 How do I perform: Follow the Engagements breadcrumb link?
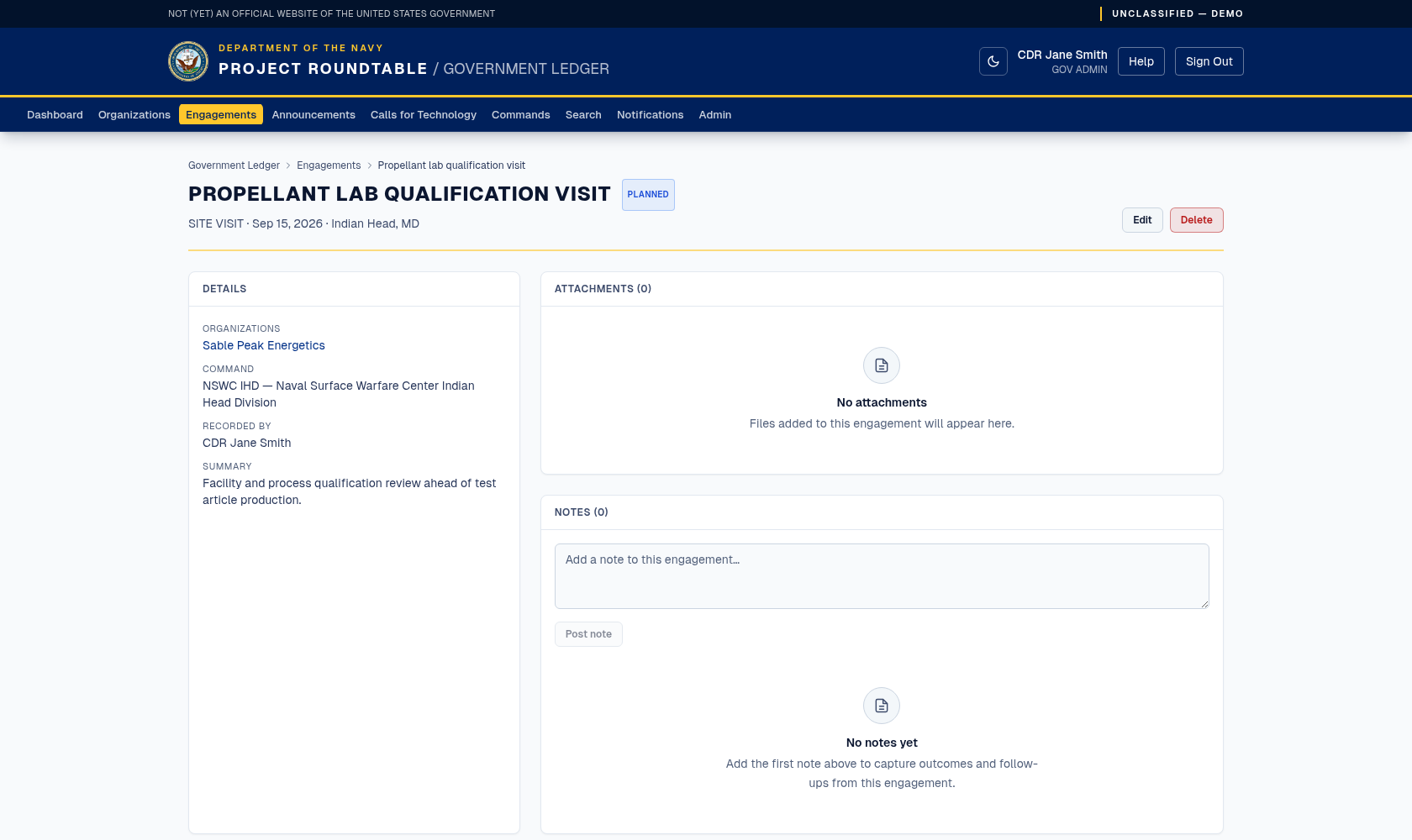click(329, 165)
